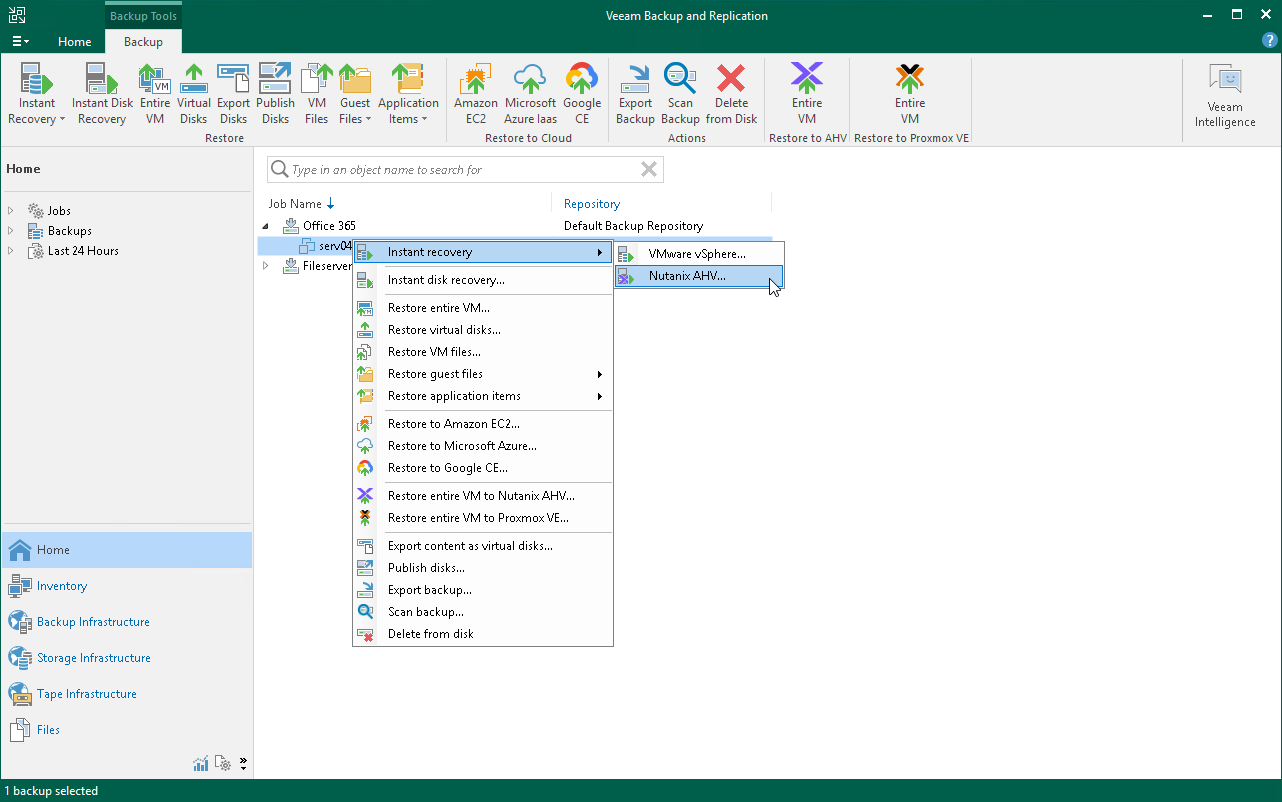Image resolution: width=1282 pixels, height=802 pixels.
Task: Click the Restore to Microsoft Azure IaaS icon
Action: 530,92
